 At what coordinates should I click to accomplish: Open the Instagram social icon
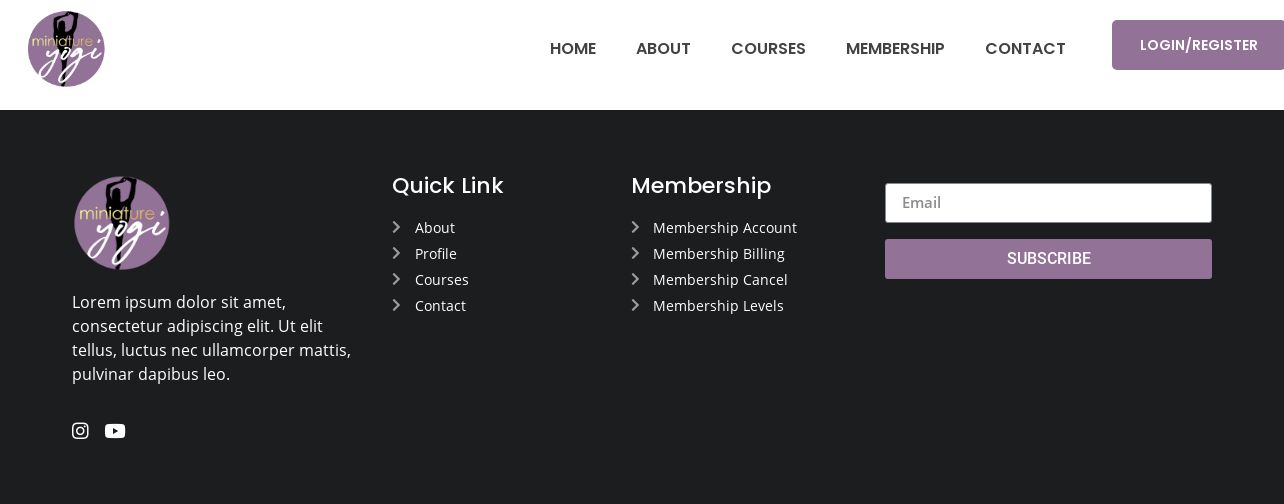point(80,431)
